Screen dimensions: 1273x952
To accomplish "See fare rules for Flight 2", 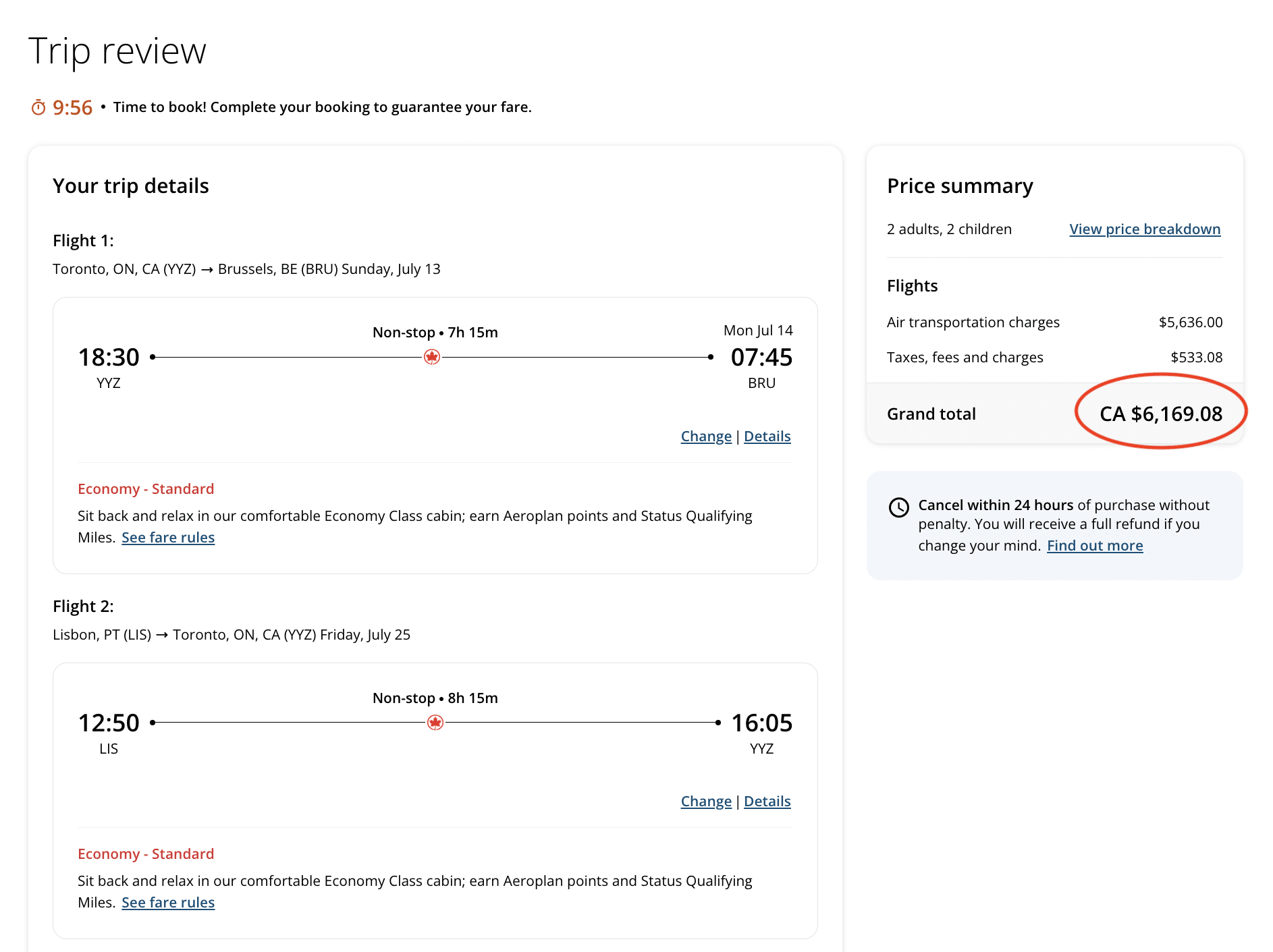I will [168, 903].
